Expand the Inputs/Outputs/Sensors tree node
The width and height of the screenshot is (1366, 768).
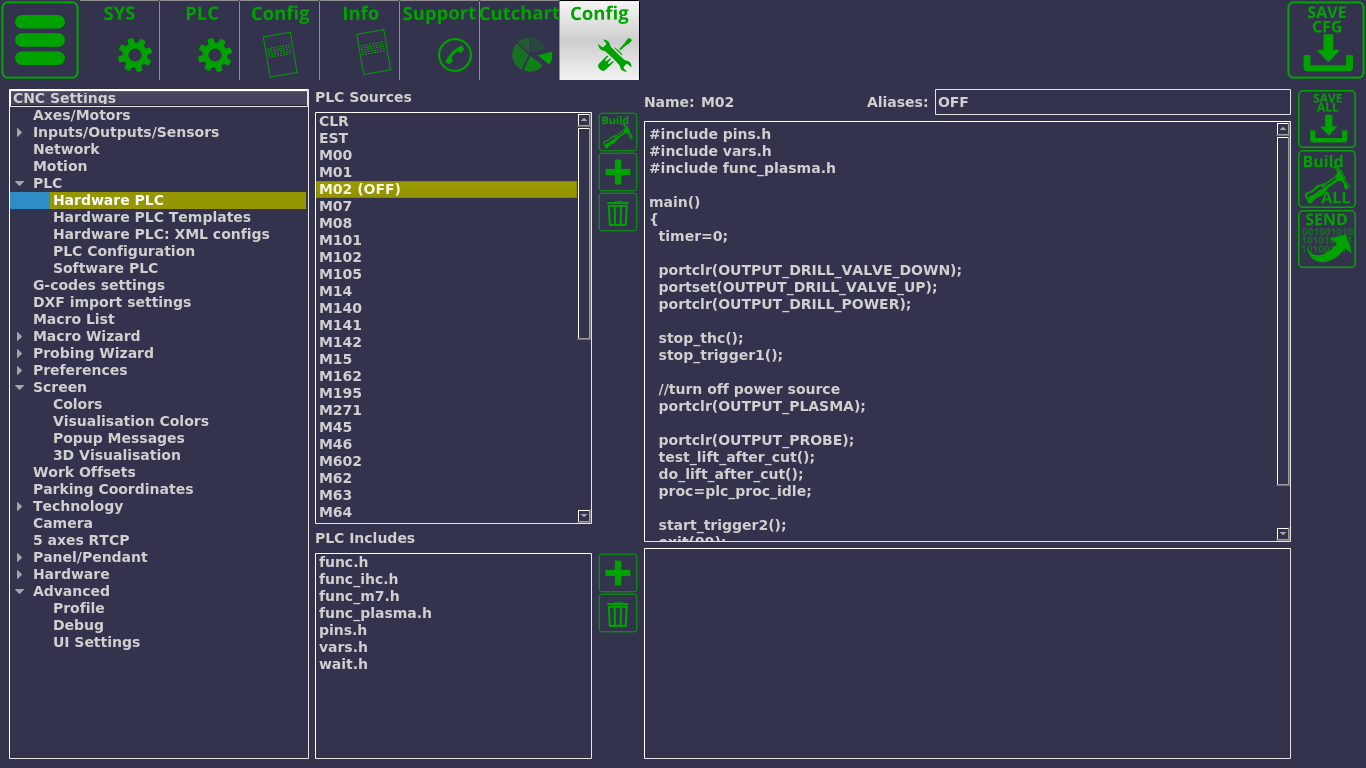19,132
